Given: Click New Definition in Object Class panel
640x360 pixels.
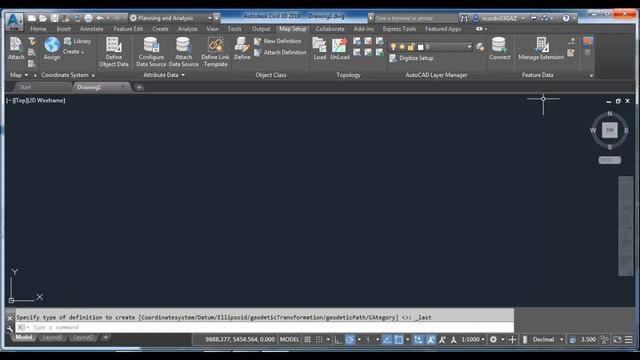Looking at the screenshot, I should (x=278, y=41).
